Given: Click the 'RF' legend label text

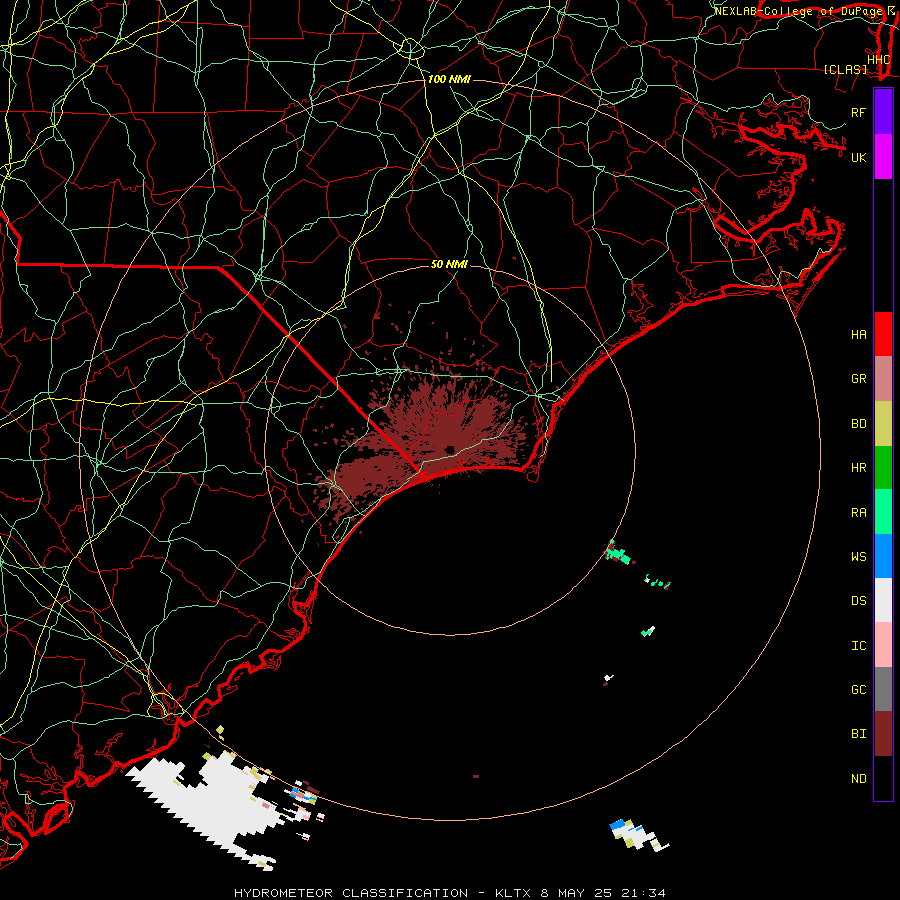Looking at the screenshot, I should [x=858, y=112].
